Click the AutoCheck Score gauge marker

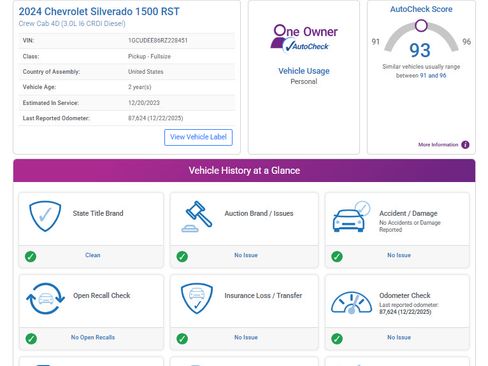(x=421, y=26)
